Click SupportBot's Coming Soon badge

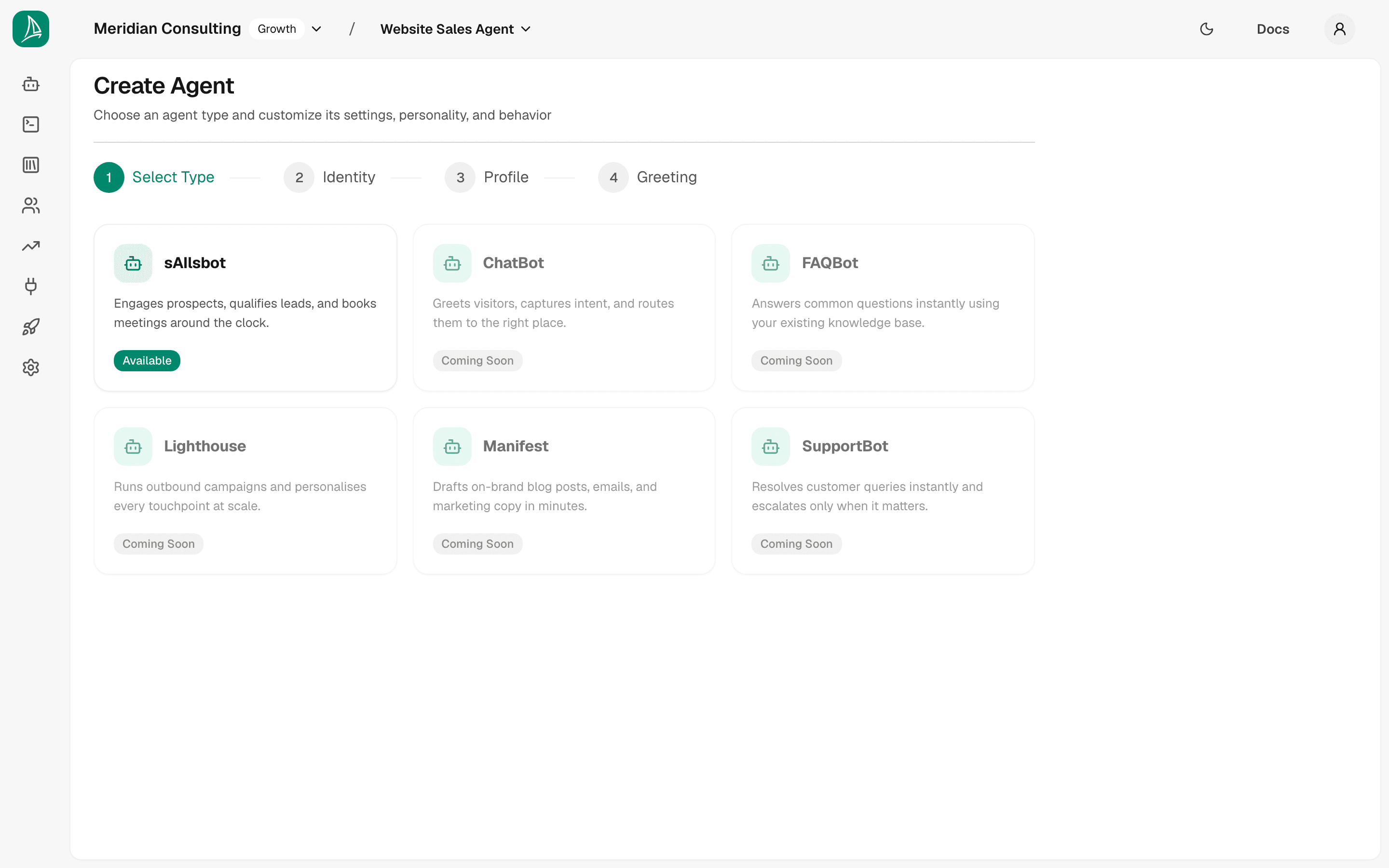tap(797, 543)
